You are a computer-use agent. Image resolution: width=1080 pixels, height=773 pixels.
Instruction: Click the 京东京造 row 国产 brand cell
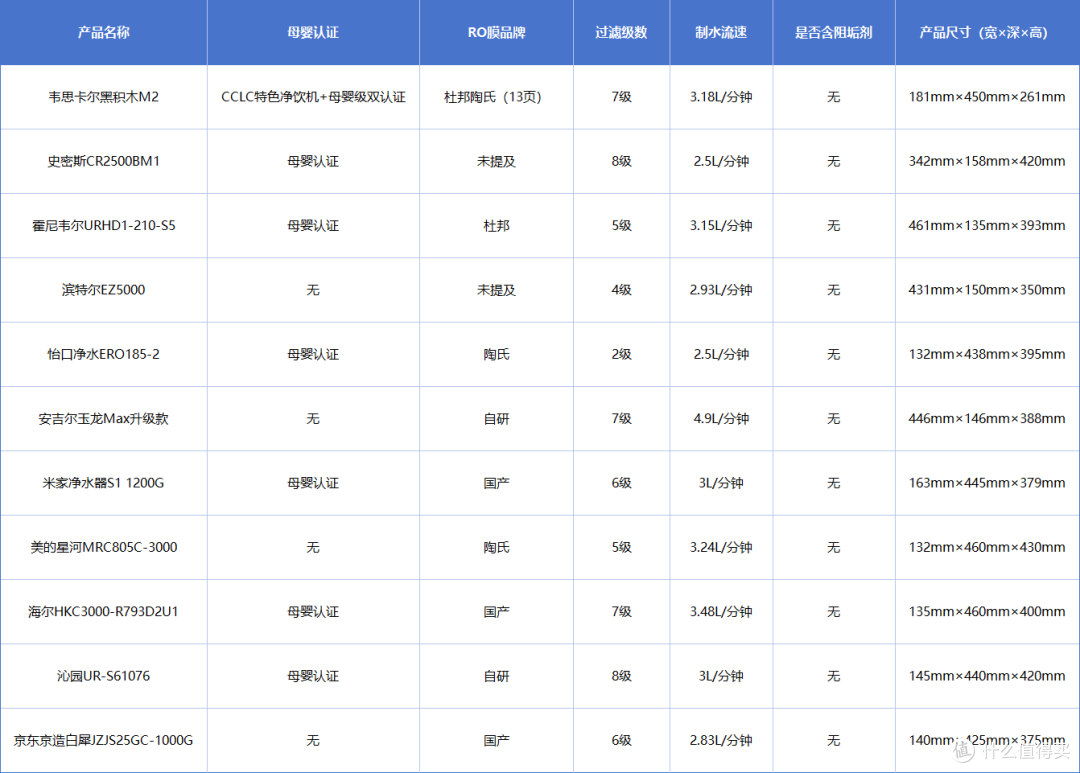point(496,740)
